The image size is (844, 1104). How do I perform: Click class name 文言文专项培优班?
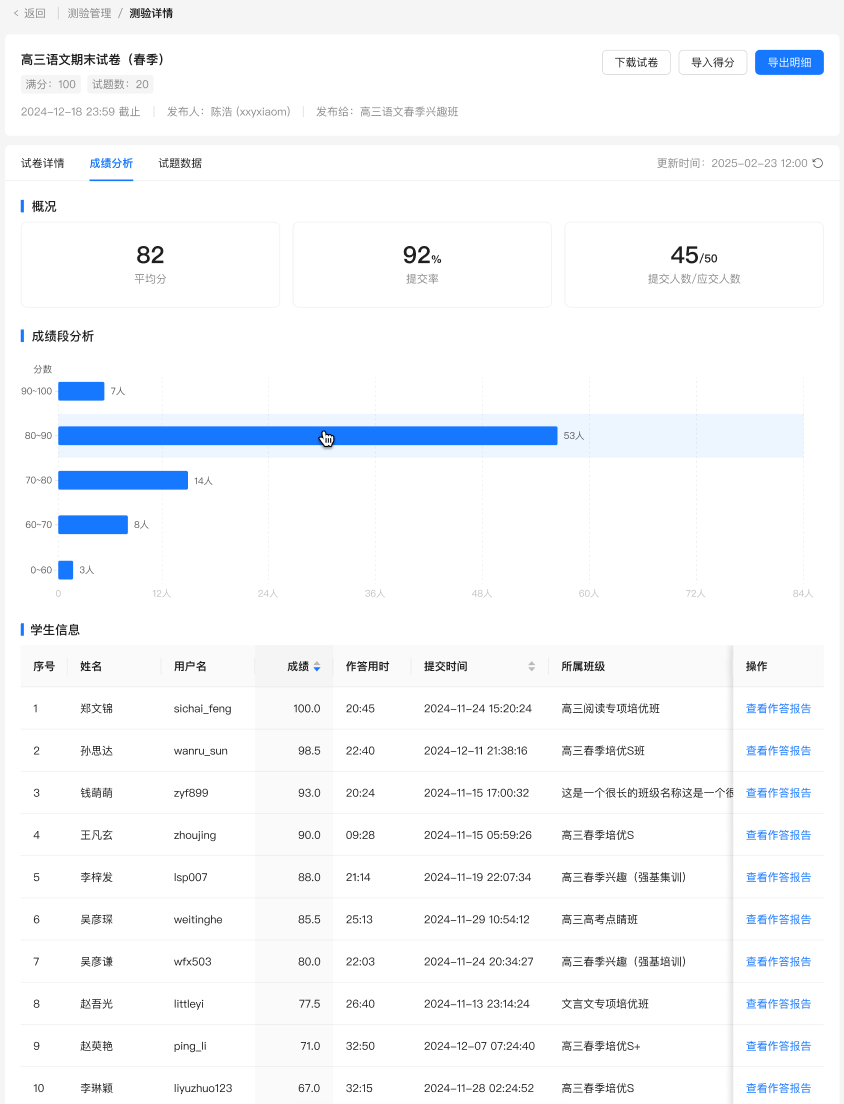(605, 1004)
